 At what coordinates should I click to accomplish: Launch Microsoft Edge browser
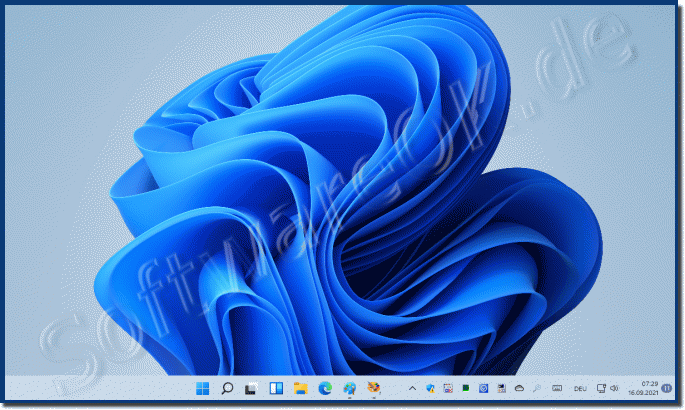(325, 388)
